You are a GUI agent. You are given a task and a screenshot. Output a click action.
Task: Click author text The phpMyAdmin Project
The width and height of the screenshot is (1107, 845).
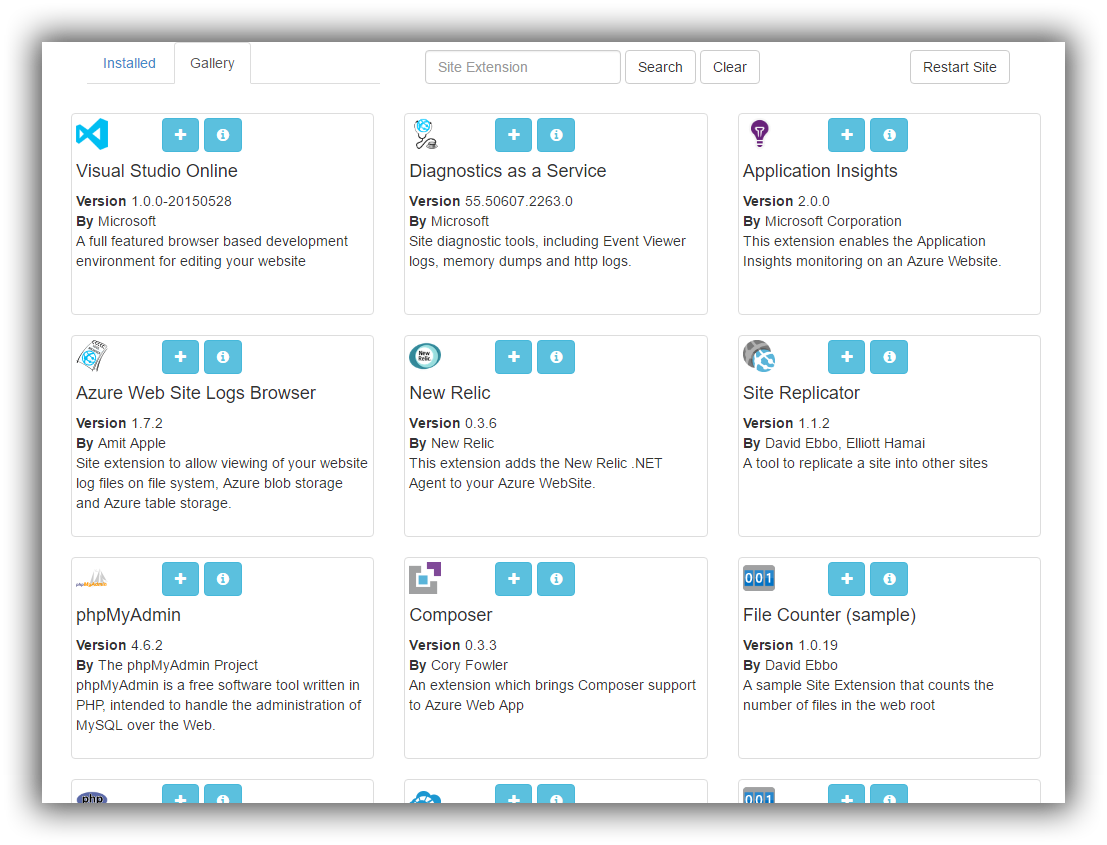click(x=178, y=666)
